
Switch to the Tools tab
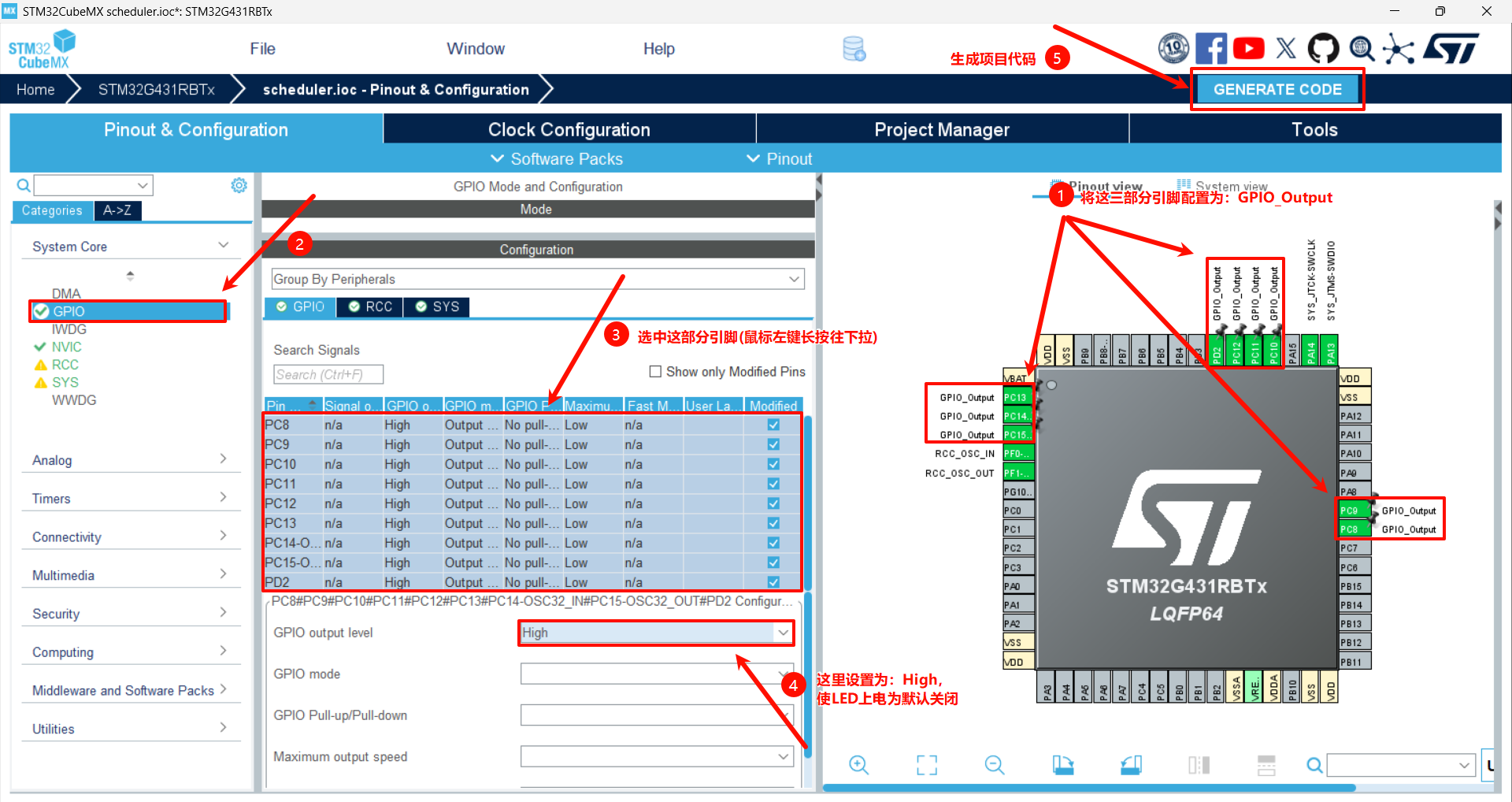tap(1315, 129)
